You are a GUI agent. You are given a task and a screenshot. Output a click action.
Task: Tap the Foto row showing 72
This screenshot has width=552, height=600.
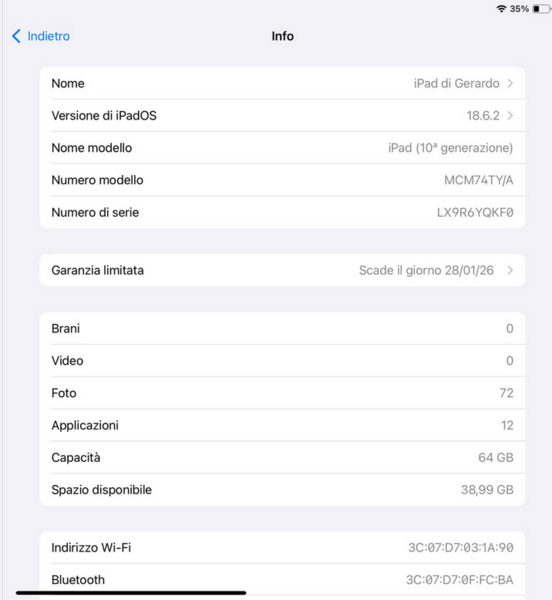[282, 393]
